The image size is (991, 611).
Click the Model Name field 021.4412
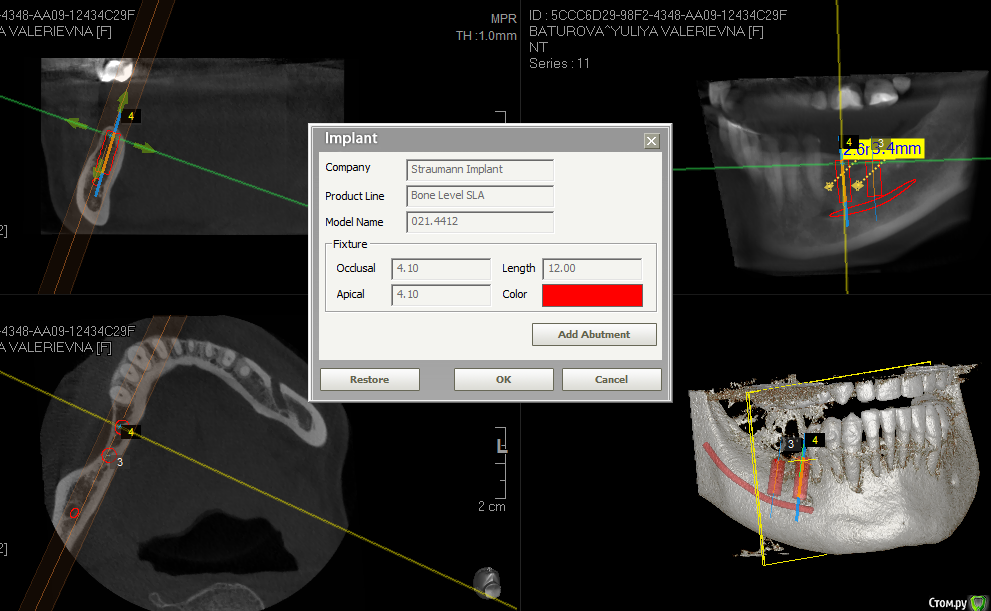[480, 221]
